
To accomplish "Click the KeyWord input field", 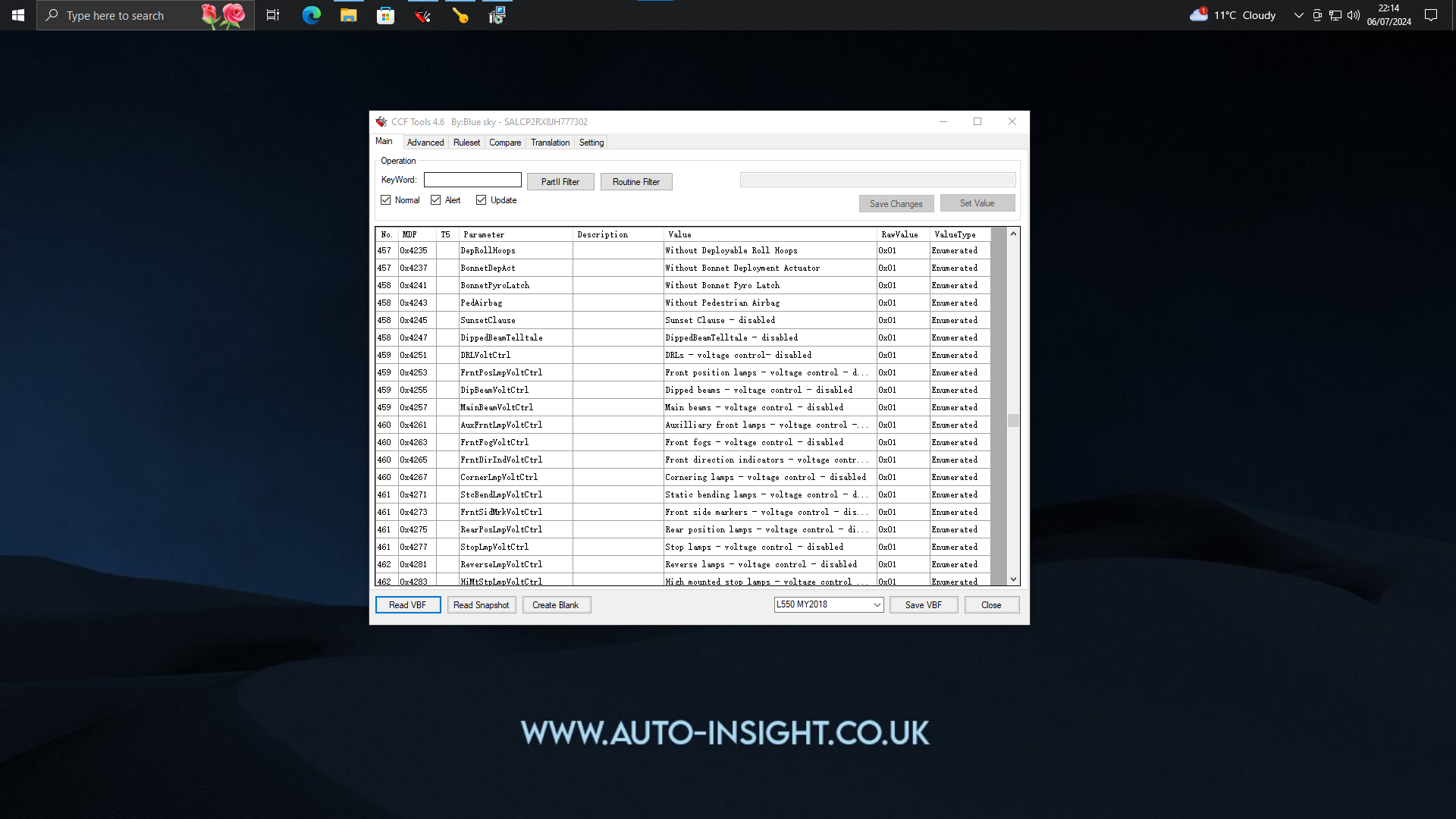I will click(473, 181).
